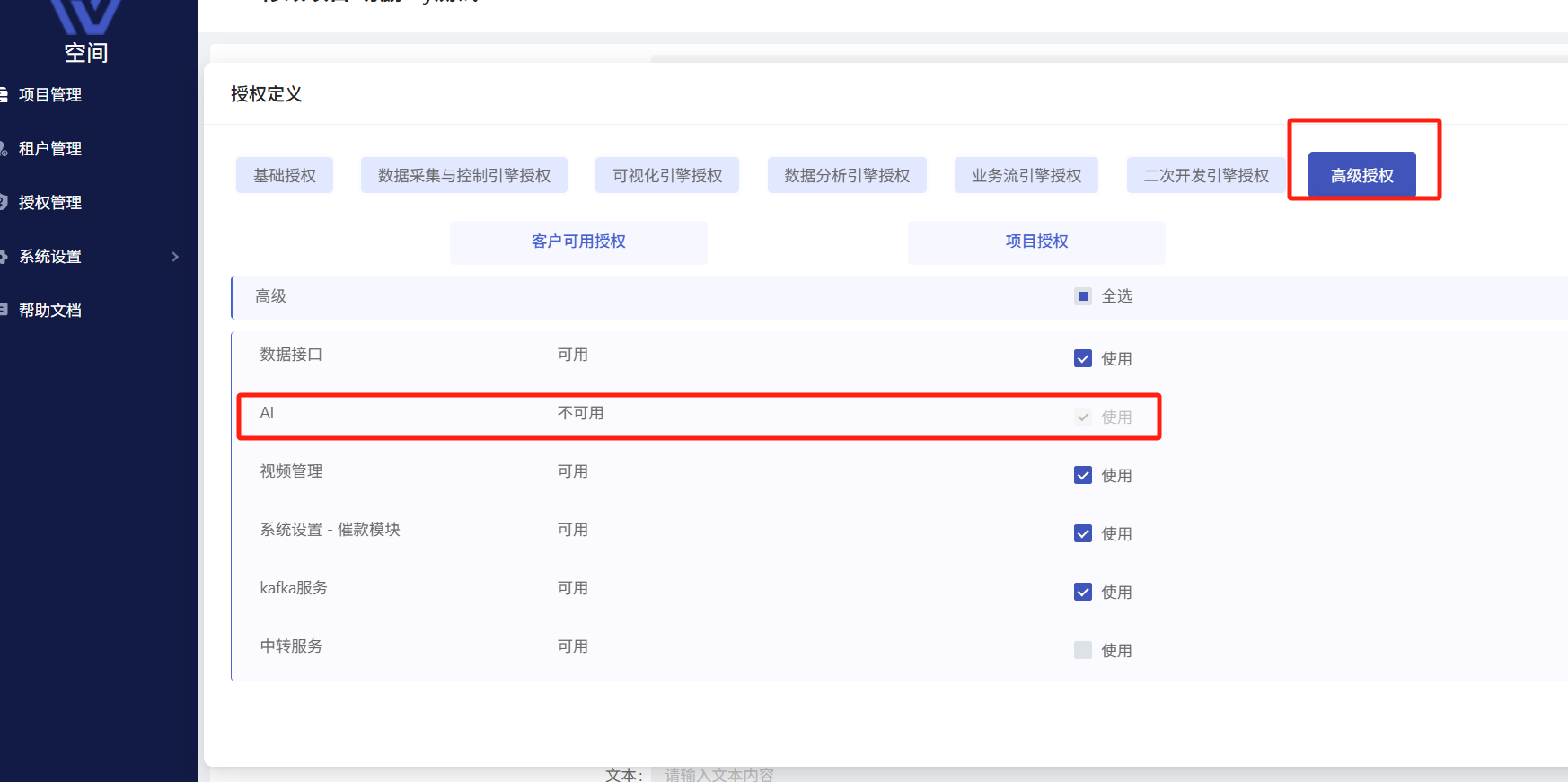Open 租户管理 in the sidebar

(x=50, y=148)
